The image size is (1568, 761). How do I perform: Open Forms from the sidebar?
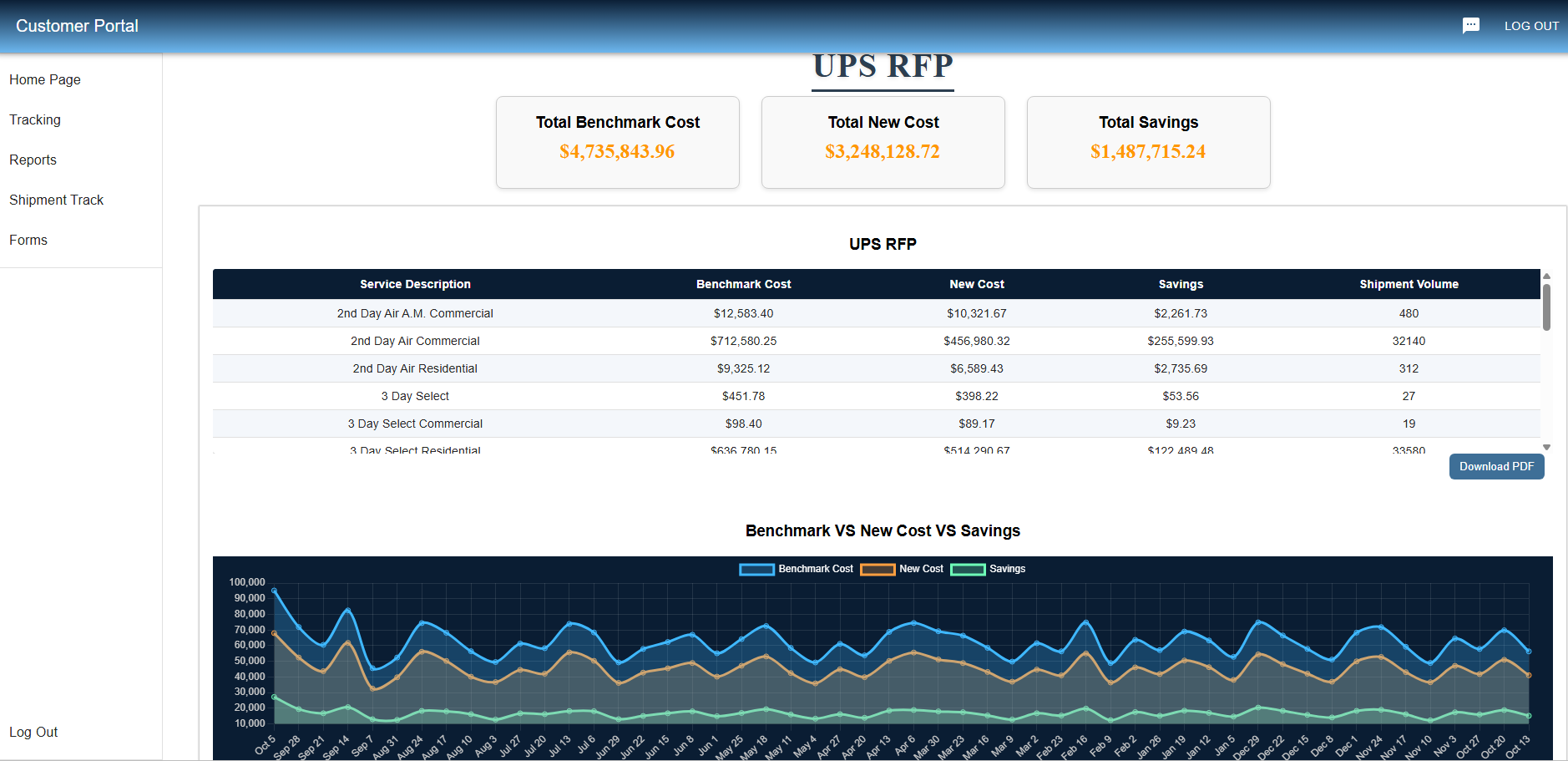point(28,240)
